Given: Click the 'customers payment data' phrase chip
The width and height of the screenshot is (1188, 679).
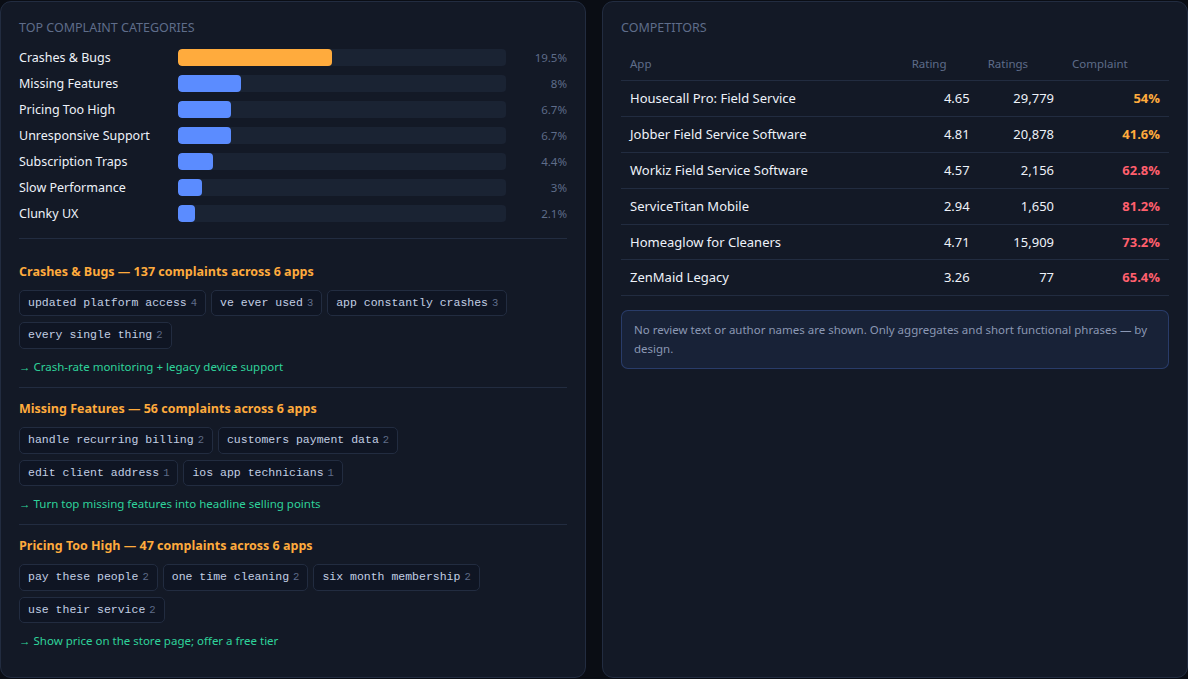Looking at the screenshot, I should point(308,440).
